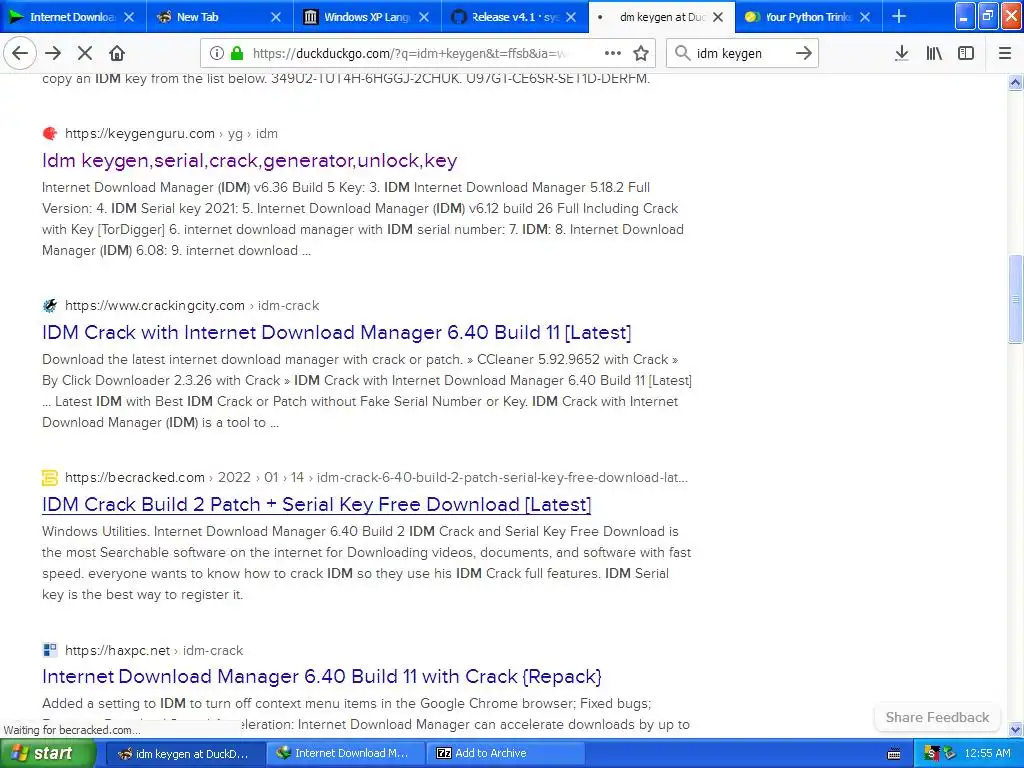Click the crackingcity favicon
Viewport: 1024px width, 768px height.
click(50, 305)
